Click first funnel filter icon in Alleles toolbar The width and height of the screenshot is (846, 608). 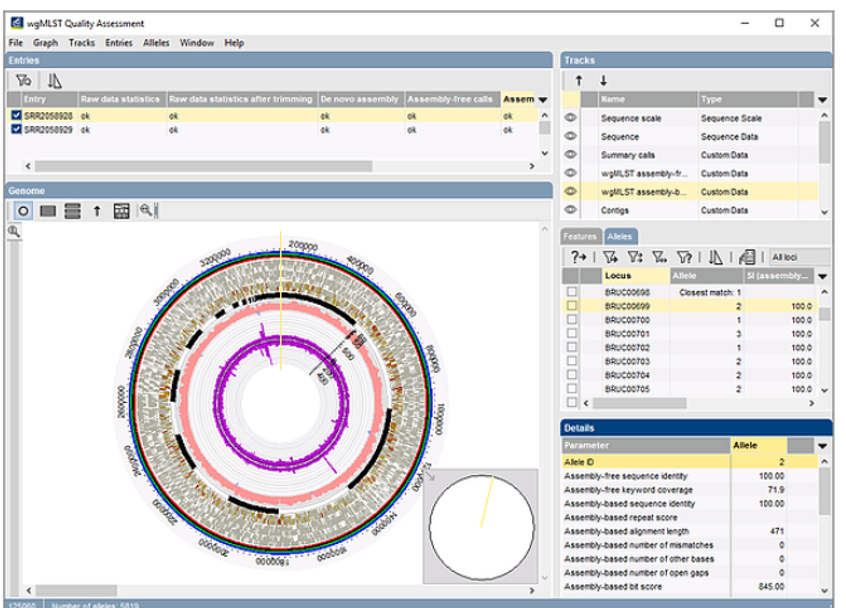(610, 257)
